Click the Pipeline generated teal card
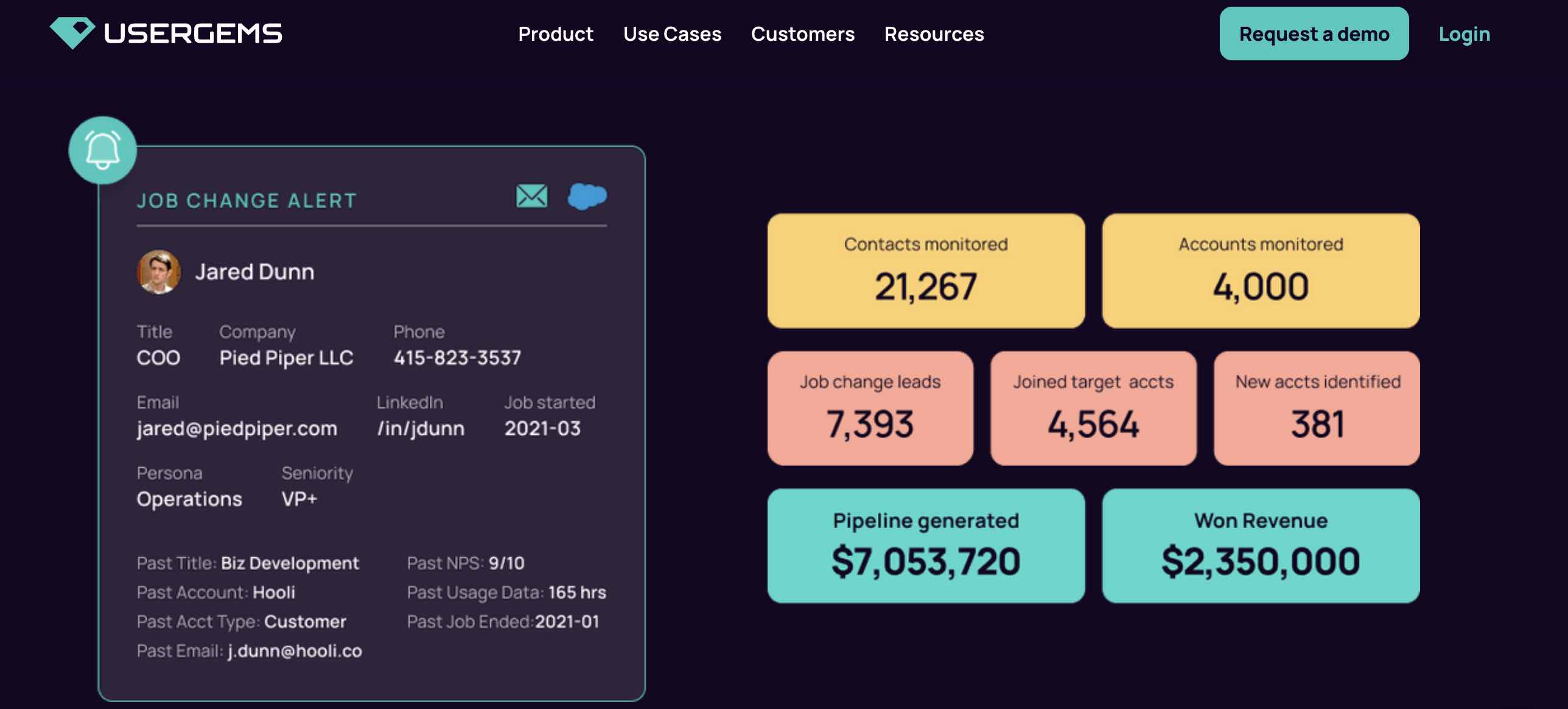1568x709 pixels. coord(925,546)
